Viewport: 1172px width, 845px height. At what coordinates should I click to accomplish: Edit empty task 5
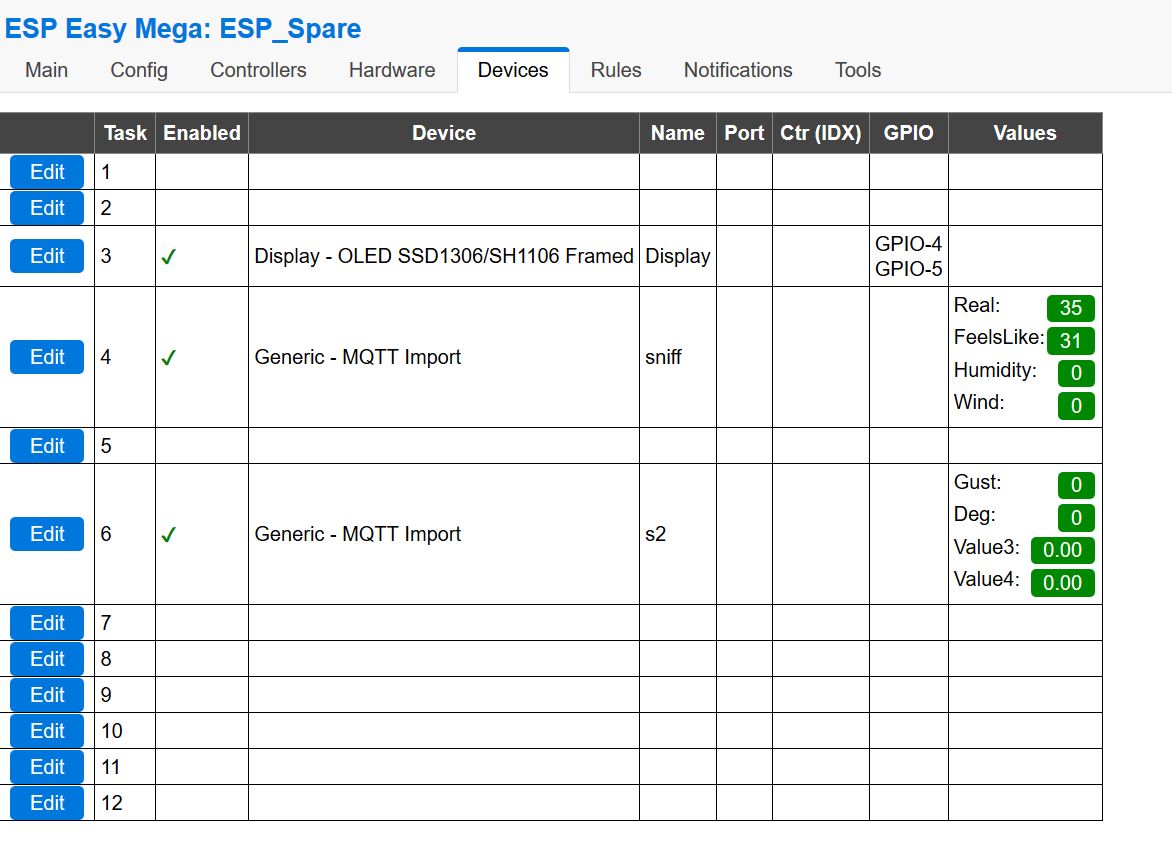tap(45, 445)
